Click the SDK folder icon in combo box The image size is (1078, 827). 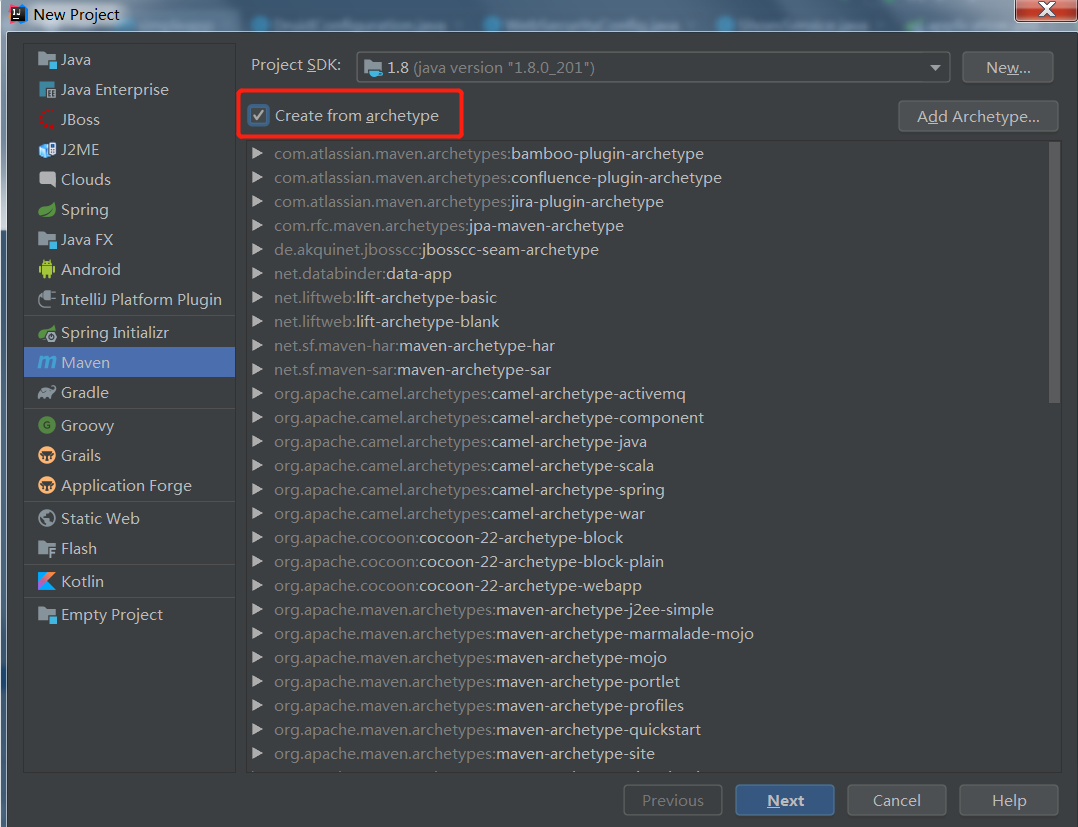[x=373, y=67]
